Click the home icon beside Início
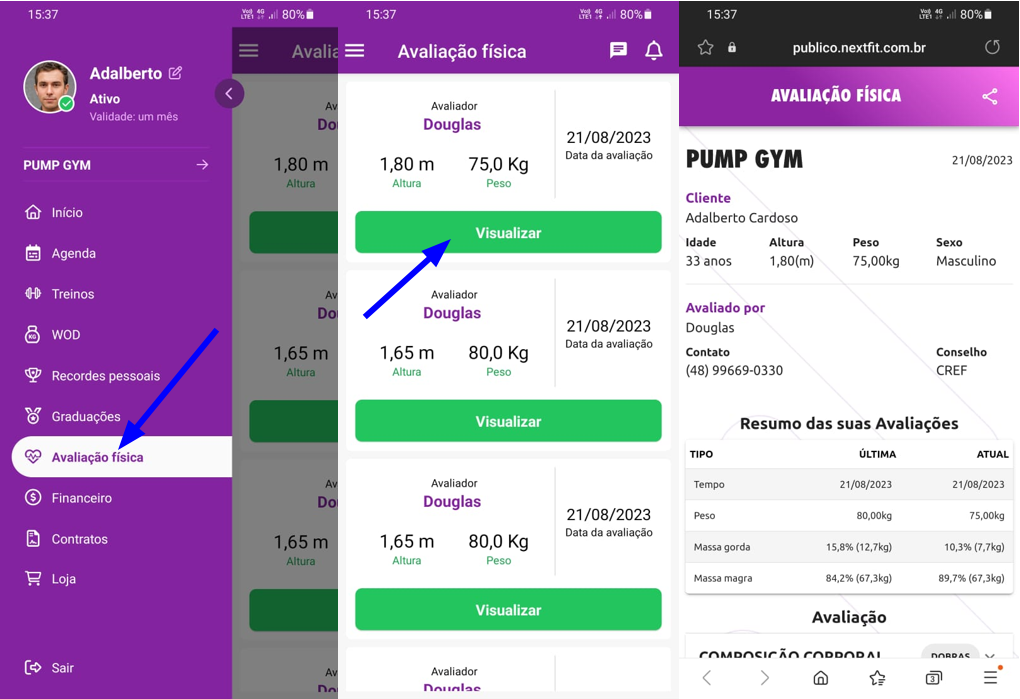Viewport: 1020px width, 699px height. coord(33,212)
